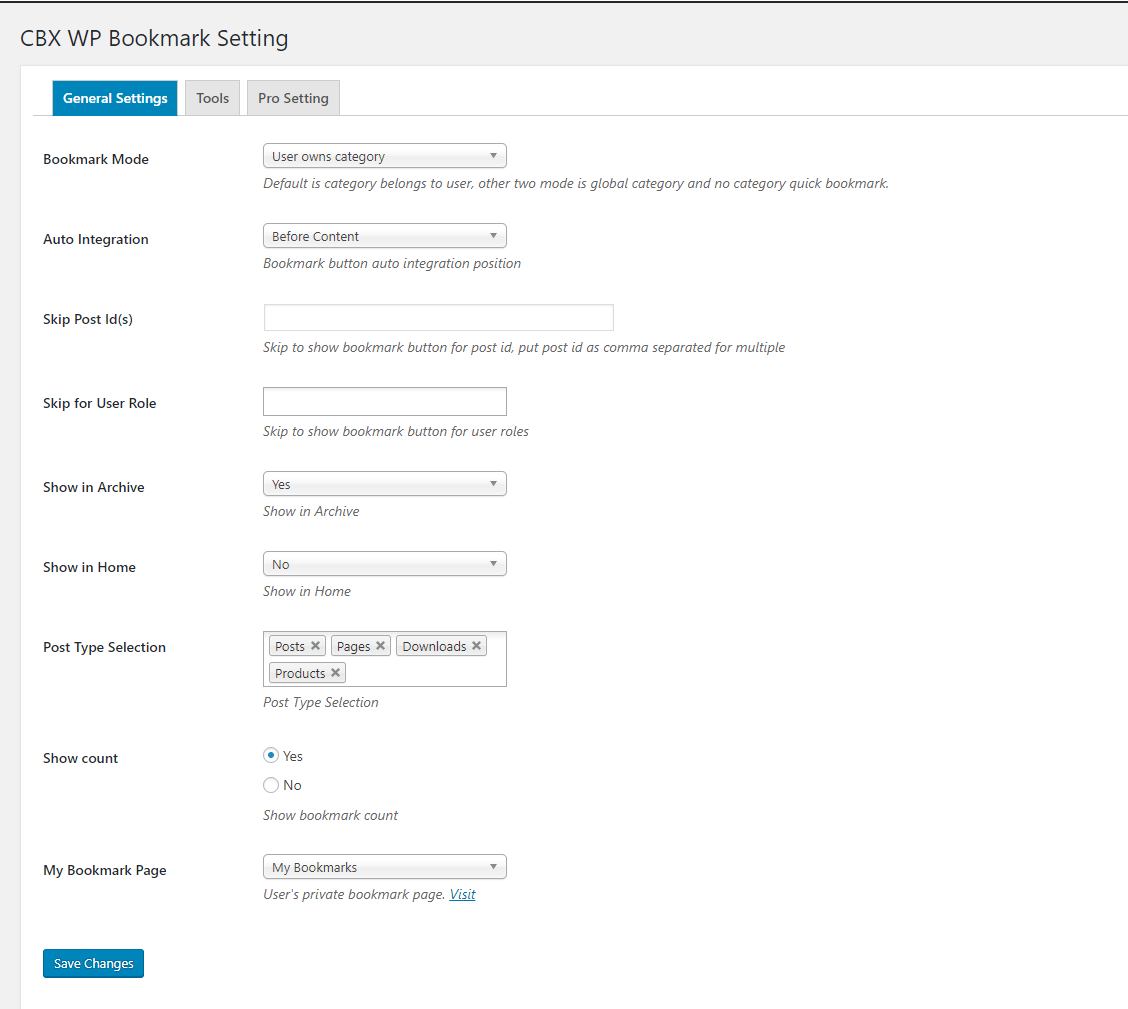
Task: Remove the Pages post type tag
Action: click(x=380, y=646)
